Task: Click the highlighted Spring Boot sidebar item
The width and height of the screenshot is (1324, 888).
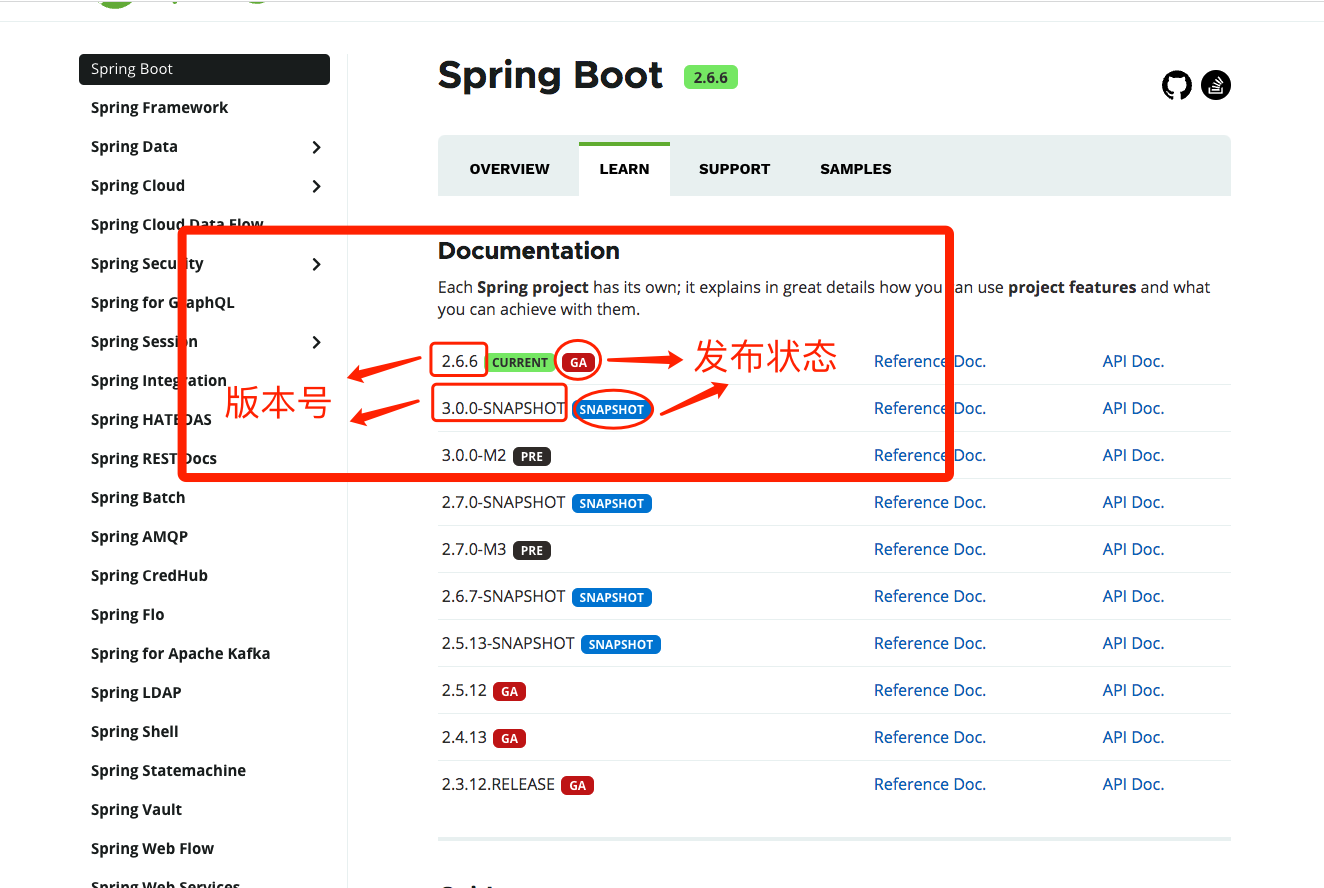Action: click(x=131, y=69)
